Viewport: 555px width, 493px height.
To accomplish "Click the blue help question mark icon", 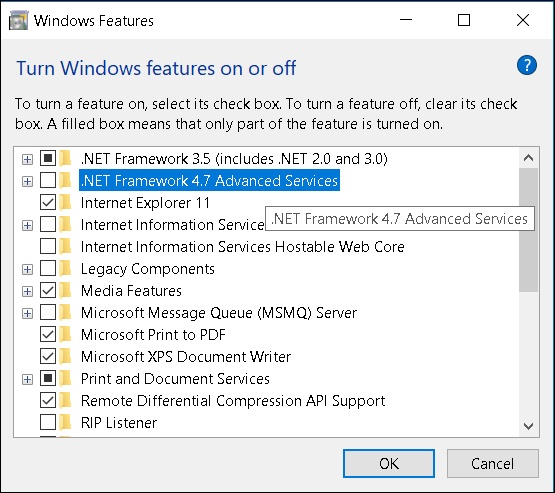I will tap(527, 65).
